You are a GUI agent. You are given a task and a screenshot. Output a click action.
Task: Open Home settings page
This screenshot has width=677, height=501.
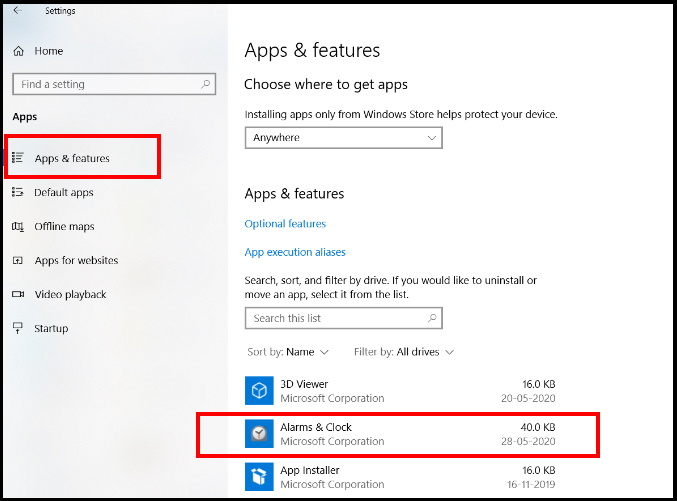click(49, 51)
